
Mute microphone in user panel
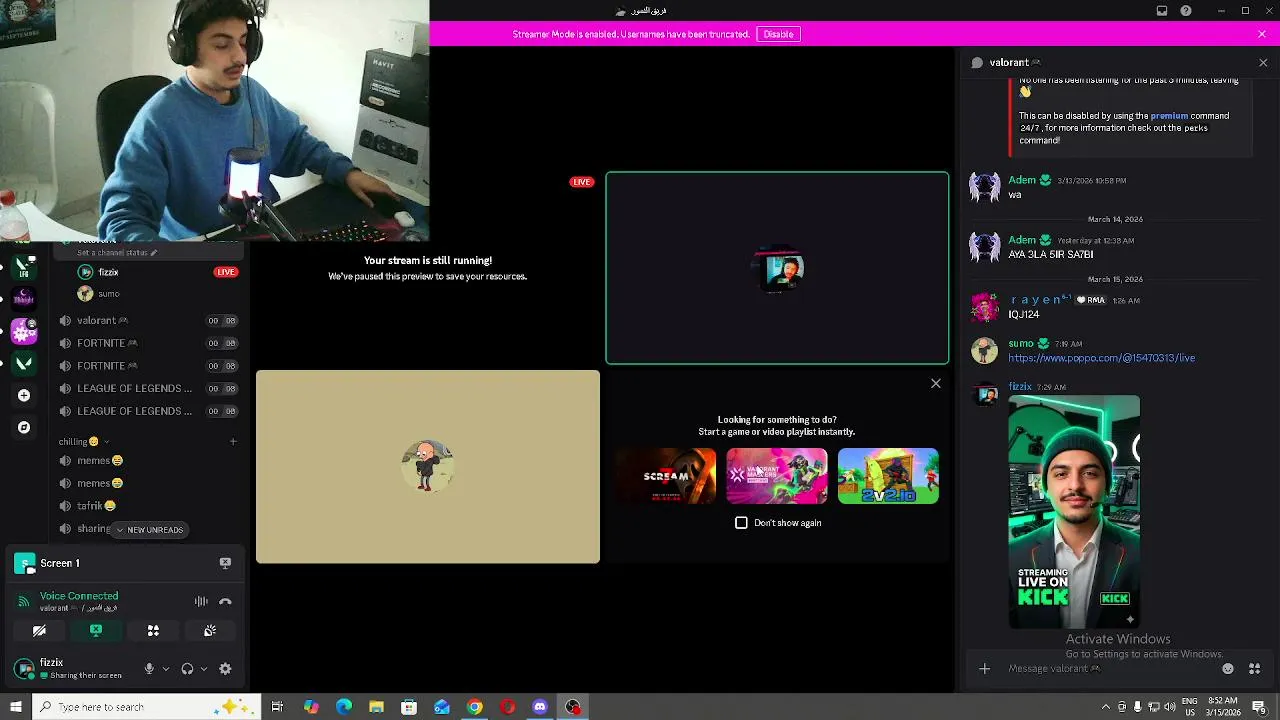pyautogui.click(x=149, y=669)
